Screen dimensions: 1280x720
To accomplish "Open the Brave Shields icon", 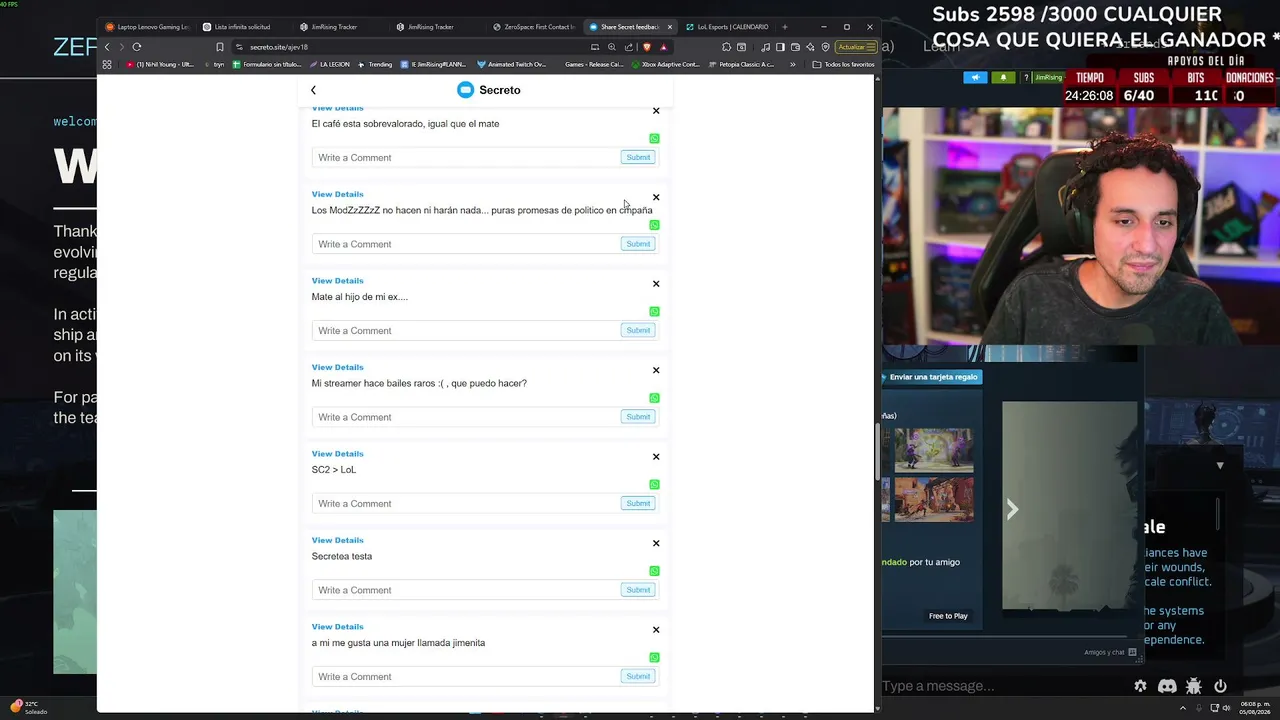I will pyautogui.click(x=646, y=47).
